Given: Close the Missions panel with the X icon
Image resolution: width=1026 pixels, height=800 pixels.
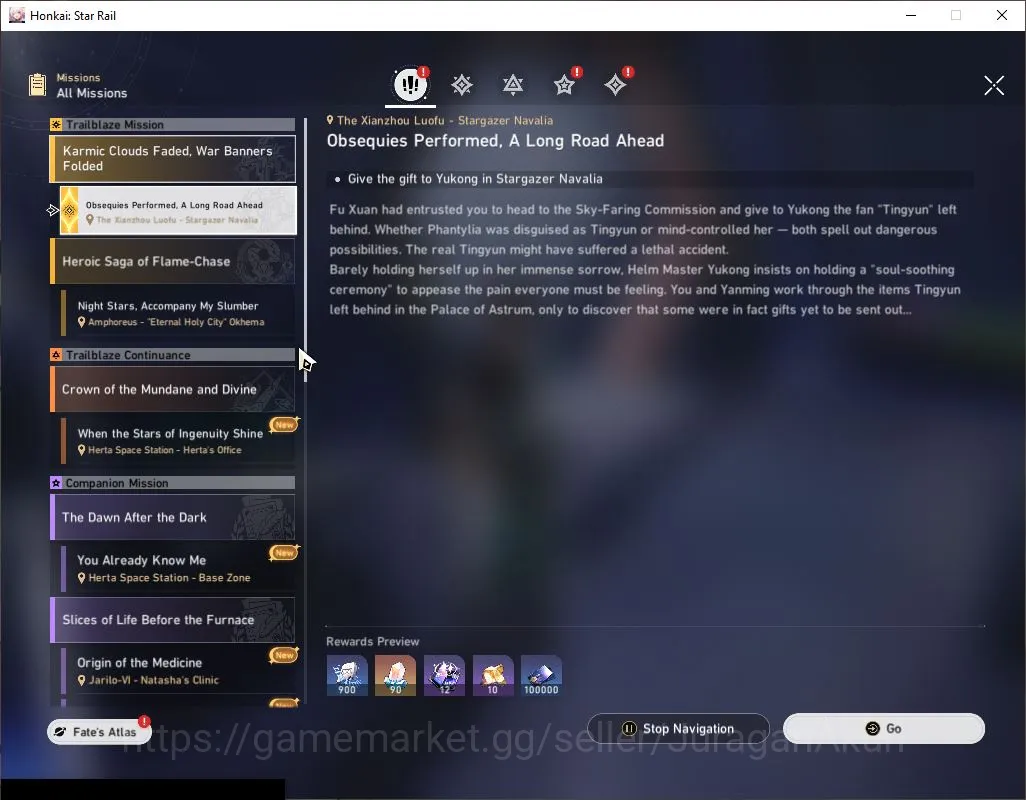Looking at the screenshot, I should pos(994,85).
